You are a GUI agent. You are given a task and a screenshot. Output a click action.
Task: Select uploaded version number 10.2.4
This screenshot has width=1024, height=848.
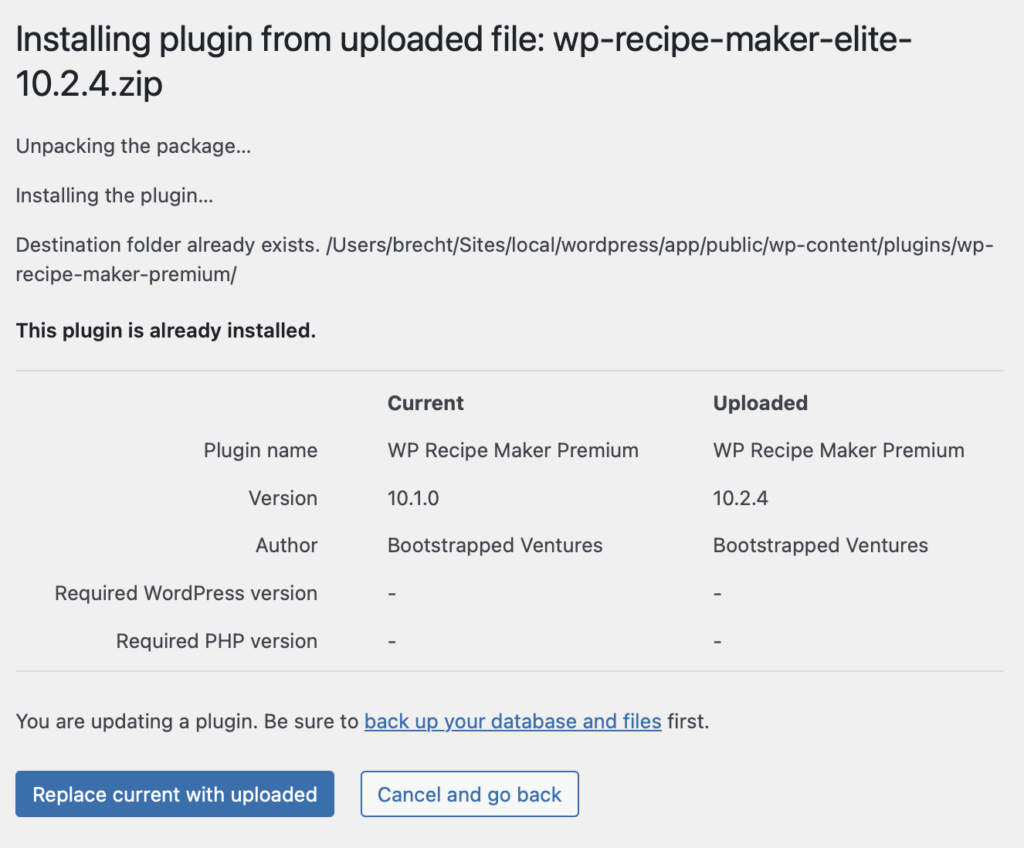tap(741, 498)
